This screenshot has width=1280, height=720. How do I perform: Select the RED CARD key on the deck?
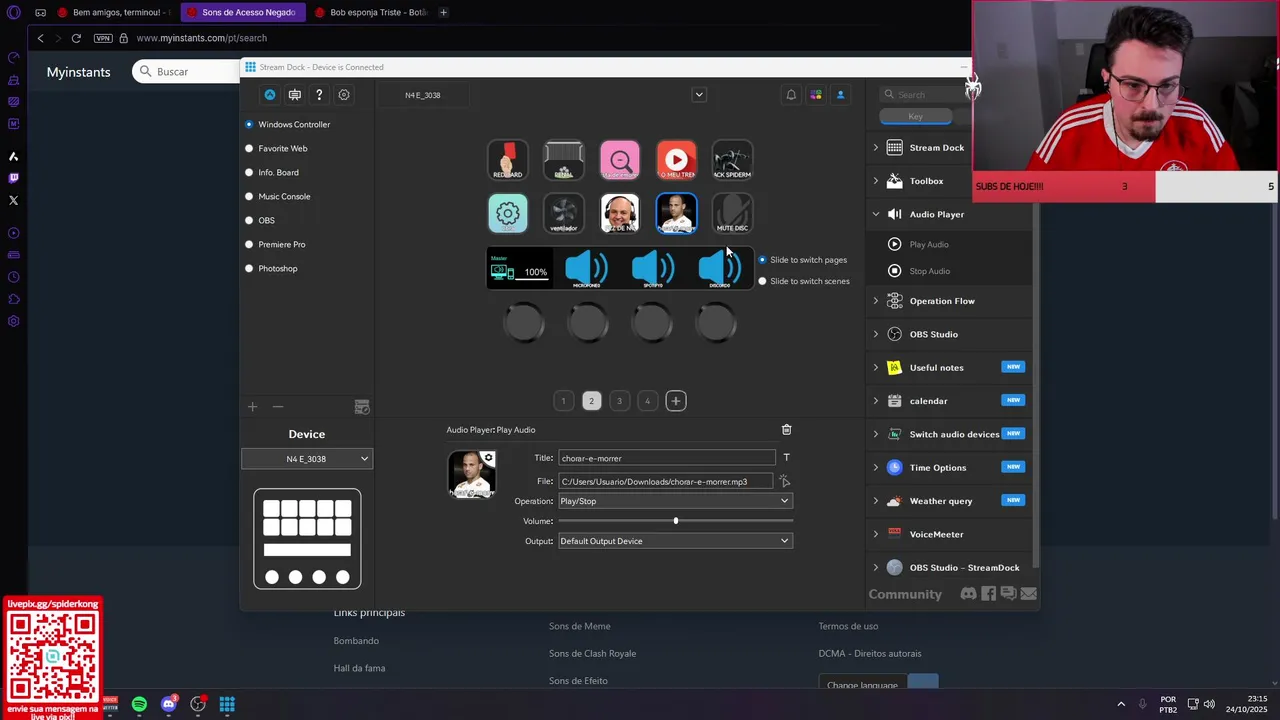pos(508,160)
